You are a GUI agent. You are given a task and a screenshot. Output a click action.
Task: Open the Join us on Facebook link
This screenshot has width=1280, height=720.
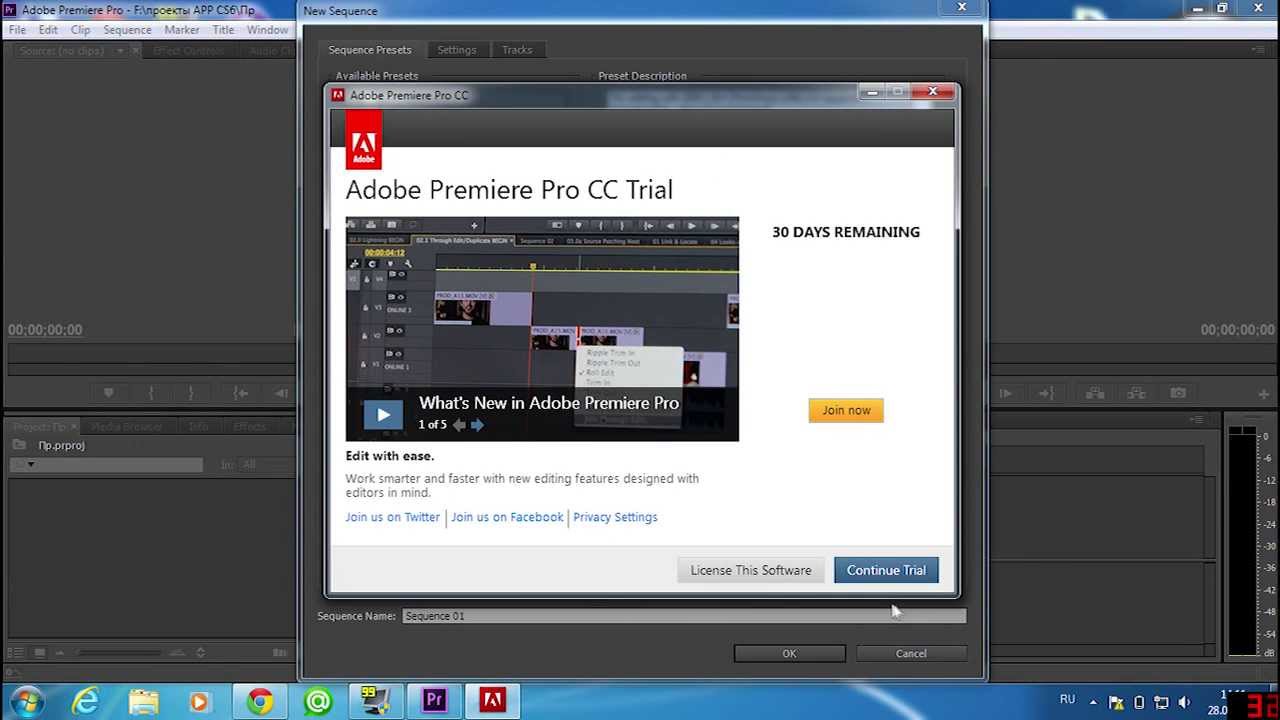pos(507,517)
